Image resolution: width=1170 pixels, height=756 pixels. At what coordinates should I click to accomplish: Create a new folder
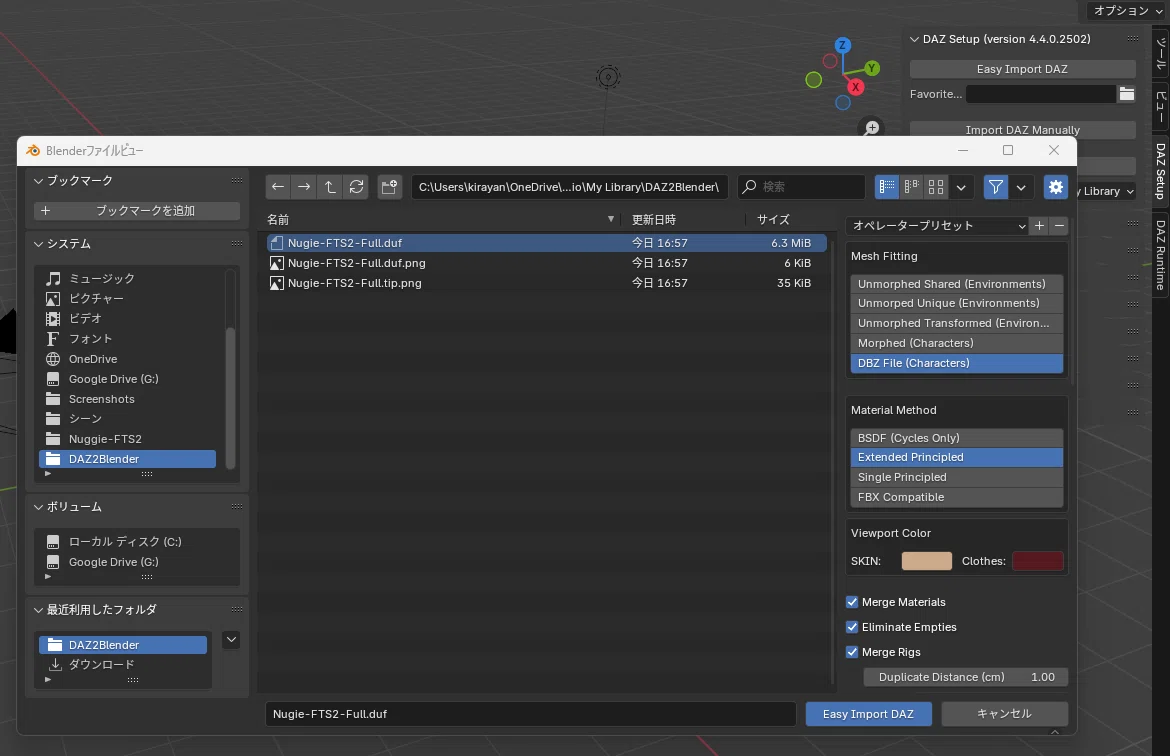pyautogui.click(x=390, y=187)
